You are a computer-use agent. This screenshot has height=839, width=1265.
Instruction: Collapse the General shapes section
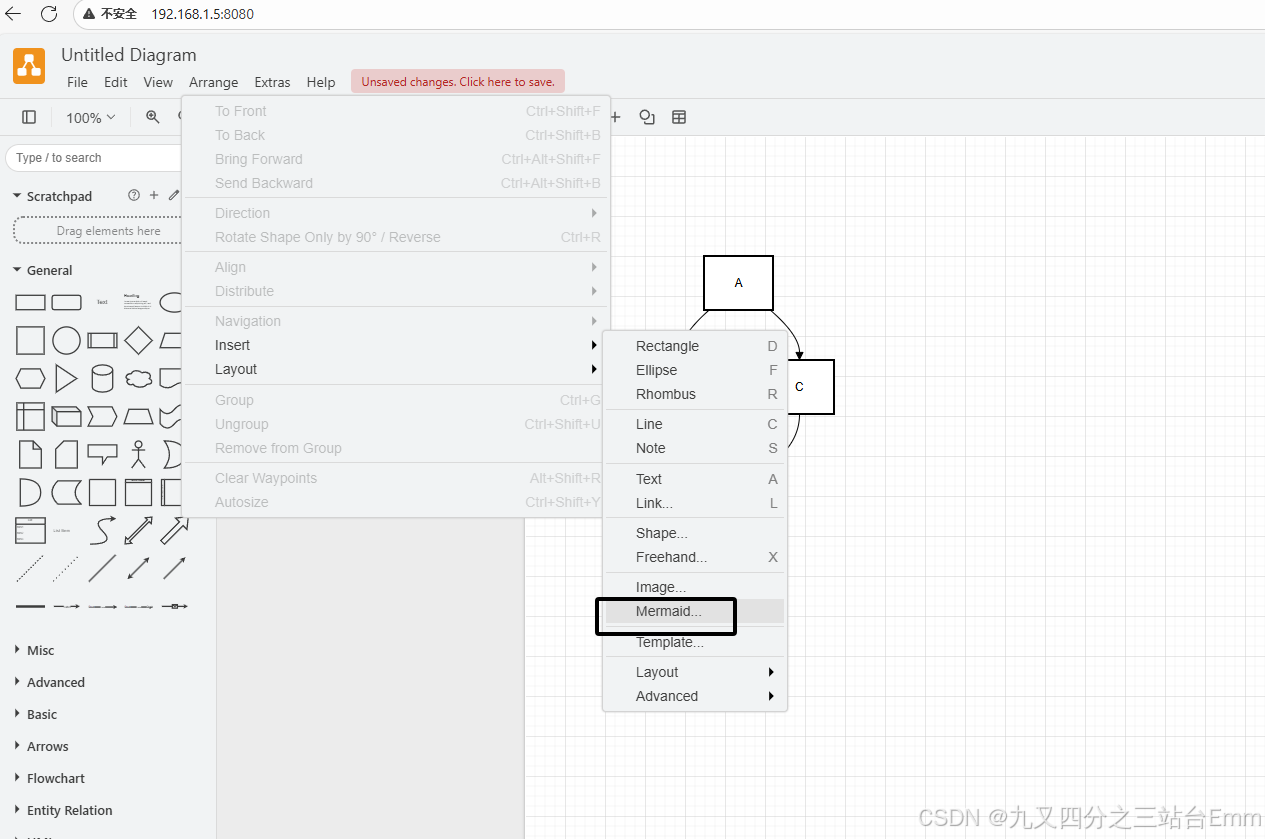click(x=42, y=270)
